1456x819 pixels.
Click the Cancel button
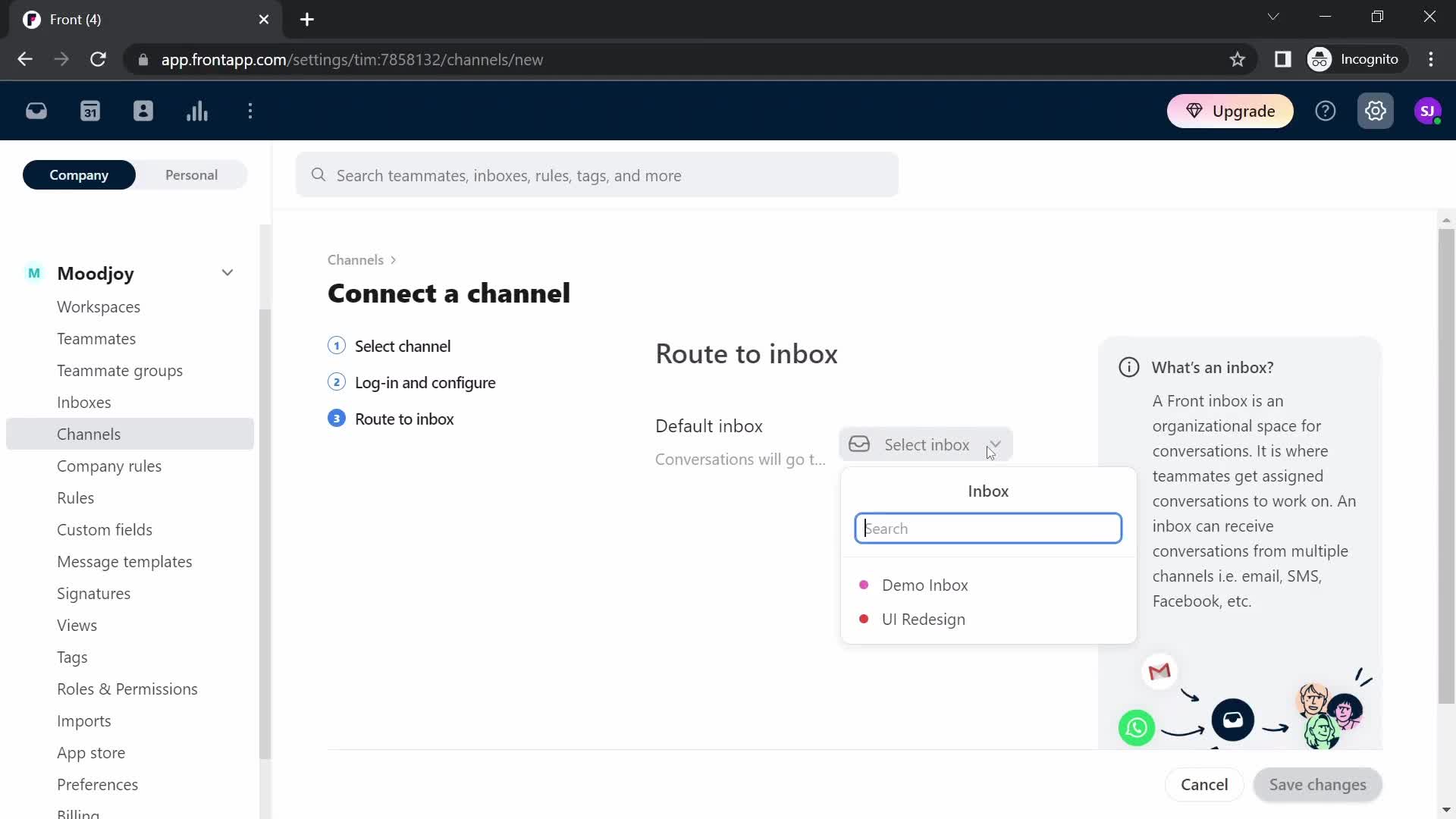click(1204, 784)
